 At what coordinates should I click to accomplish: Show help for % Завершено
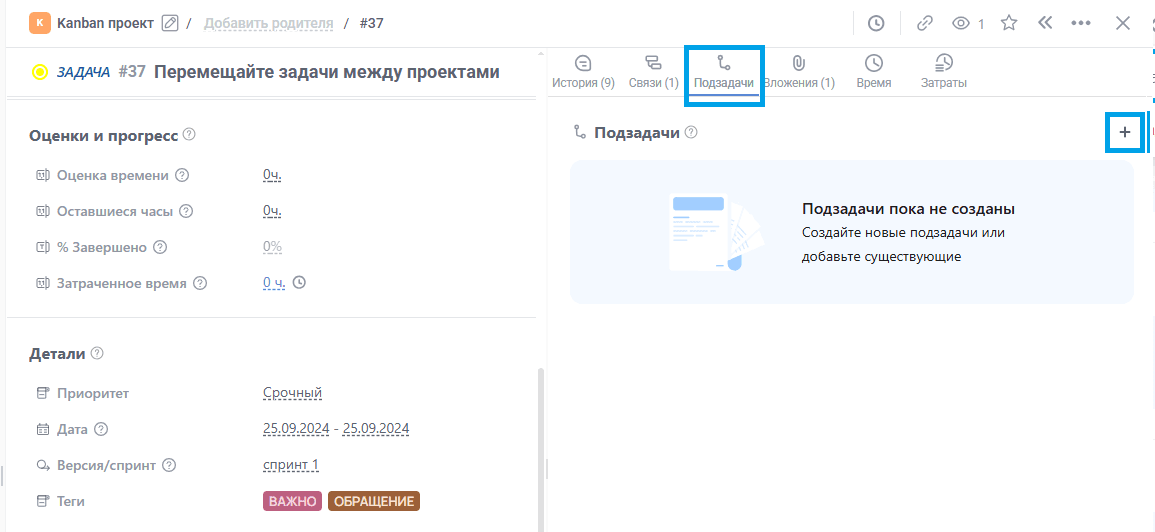(x=160, y=247)
